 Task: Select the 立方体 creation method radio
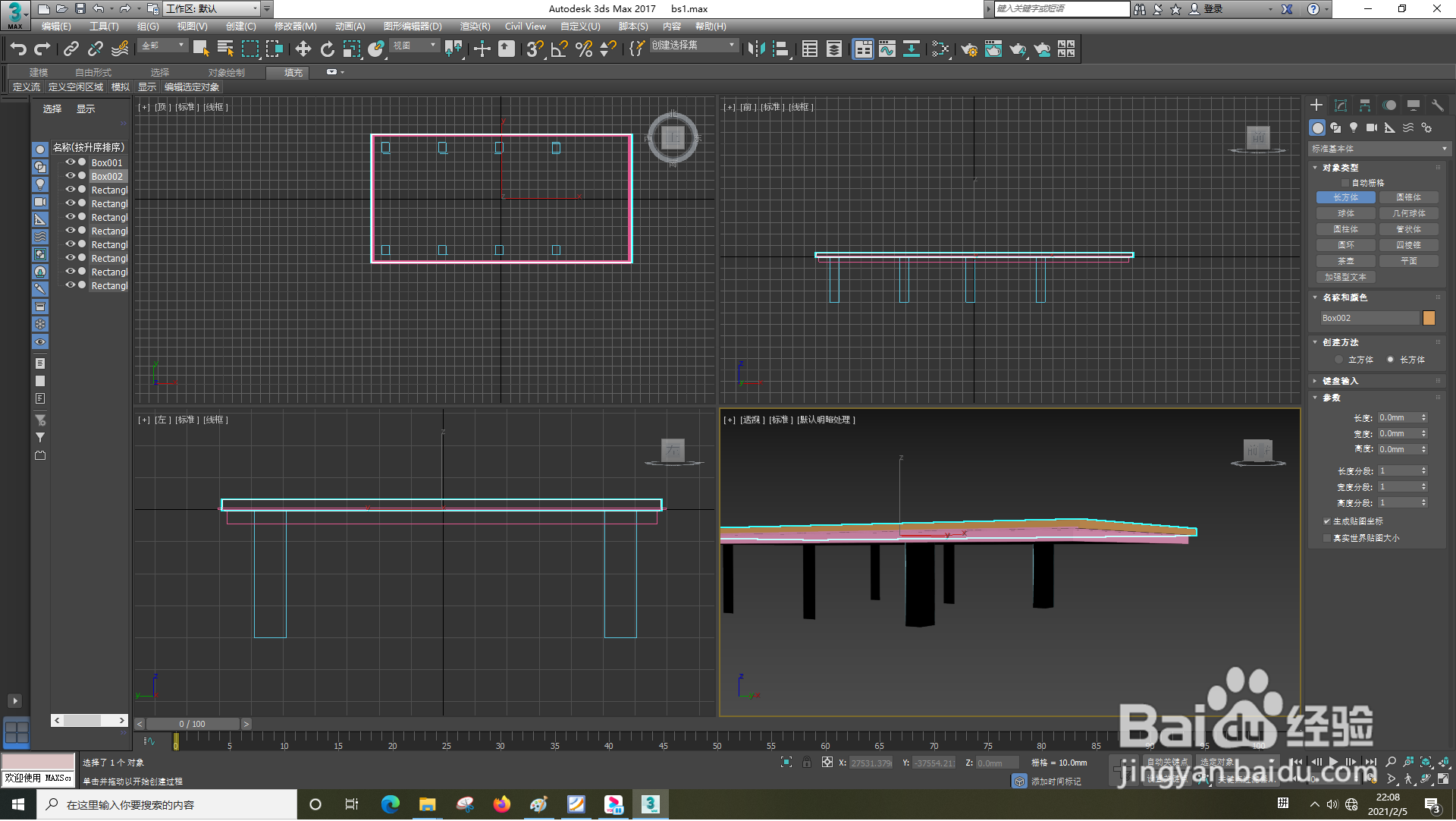click(x=1339, y=360)
